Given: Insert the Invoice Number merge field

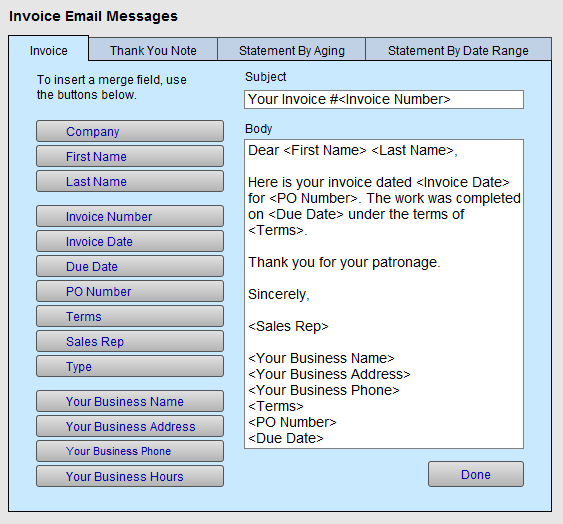Looking at the screenshot, I should [x=130, y=216].
